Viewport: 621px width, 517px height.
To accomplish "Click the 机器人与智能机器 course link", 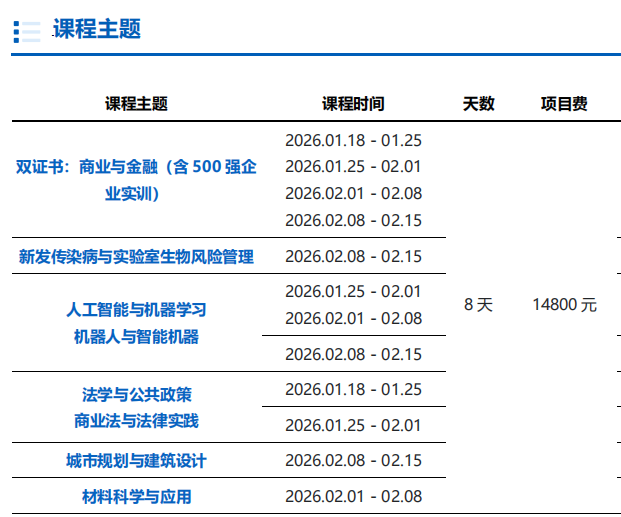I will pyautogui.click(x=136, y=337).
